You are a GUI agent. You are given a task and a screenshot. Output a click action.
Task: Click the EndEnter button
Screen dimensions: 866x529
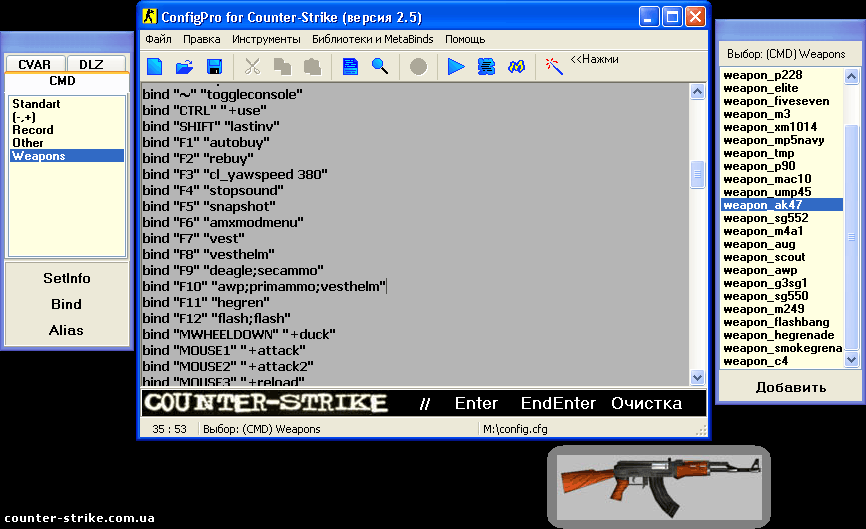(558, 403)
